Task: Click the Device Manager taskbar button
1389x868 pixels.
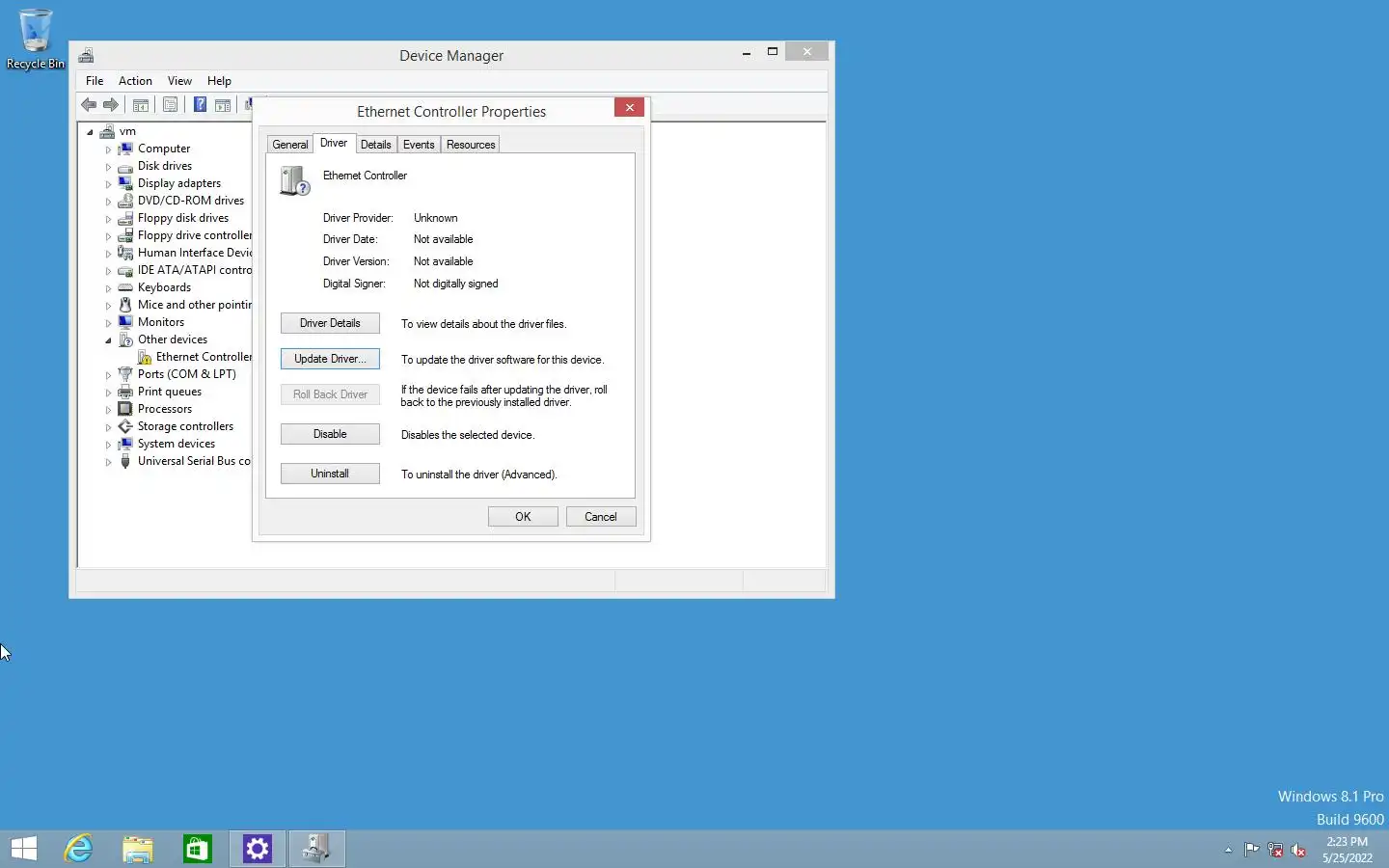Action: (317, 849)
